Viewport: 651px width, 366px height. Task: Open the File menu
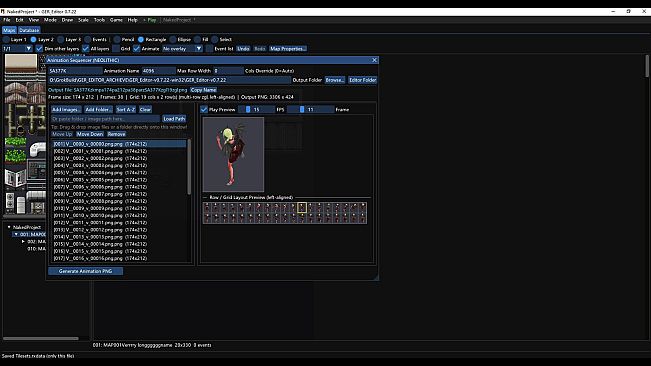click(x=7, y=20)
